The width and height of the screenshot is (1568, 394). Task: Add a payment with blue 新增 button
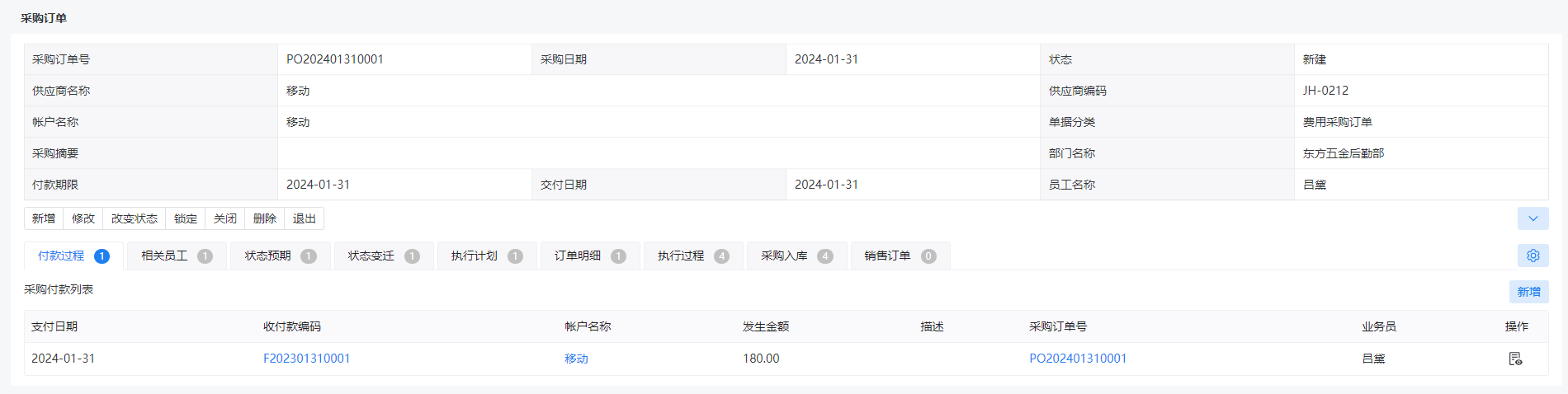point(1528,292)
